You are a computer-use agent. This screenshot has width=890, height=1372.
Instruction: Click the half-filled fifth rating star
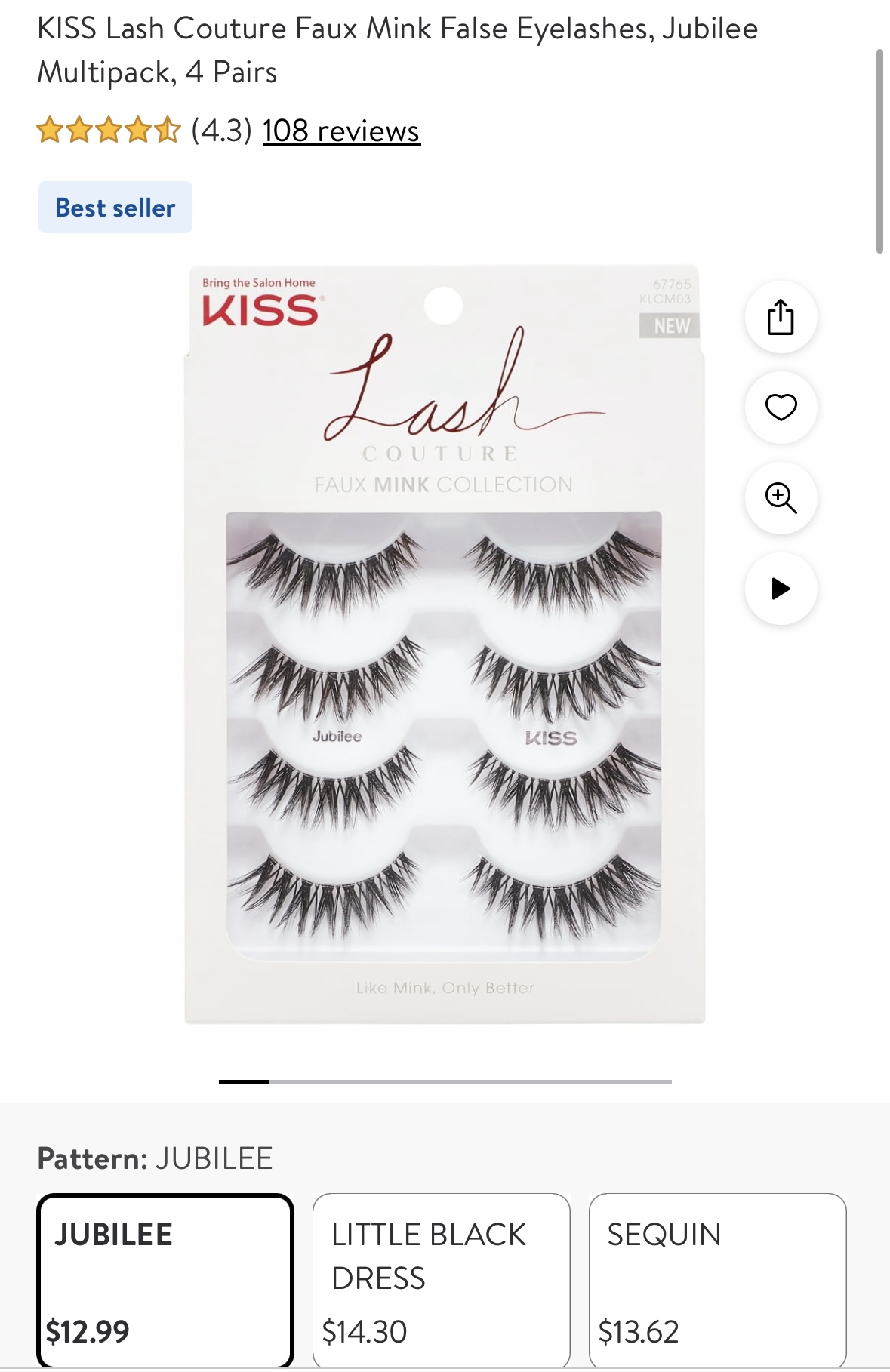coord(168,130)
